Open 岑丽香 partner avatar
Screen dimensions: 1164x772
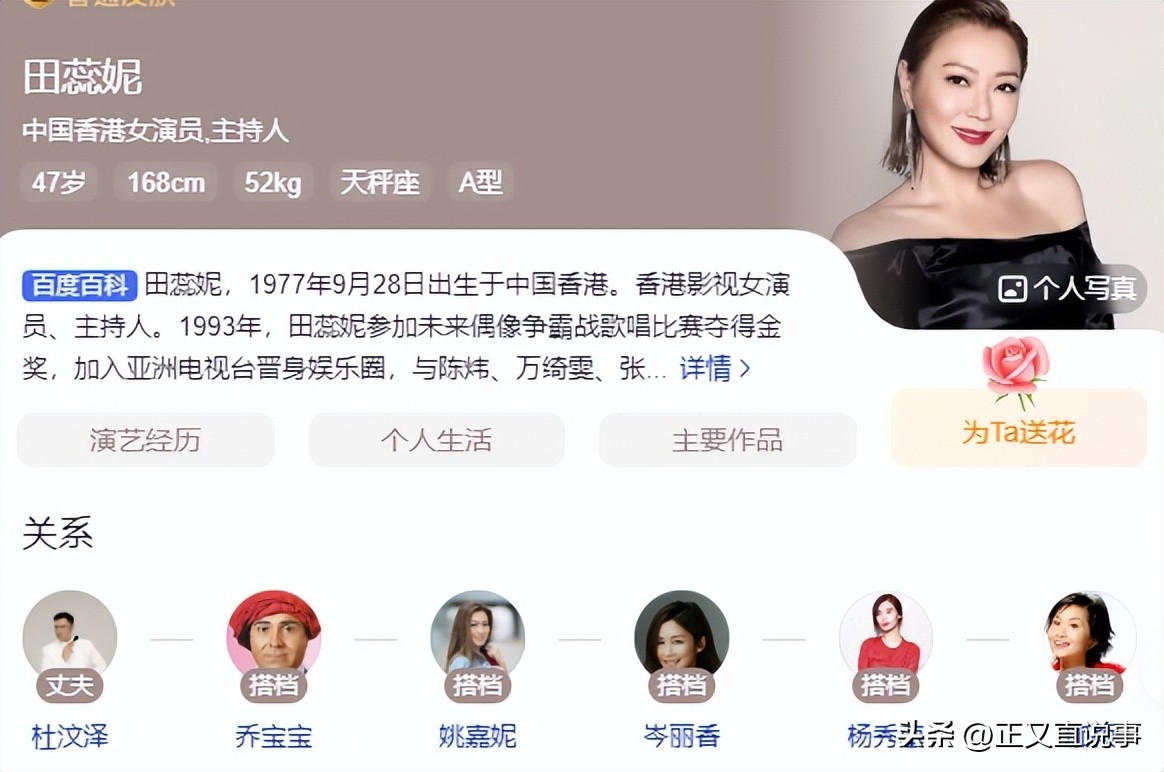coord(681,637)
